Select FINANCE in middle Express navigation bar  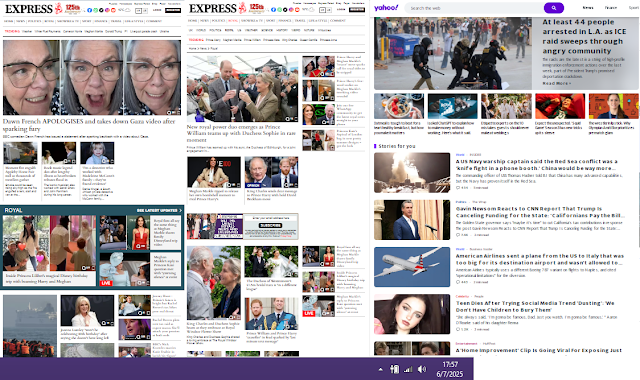tap(285, 20)
